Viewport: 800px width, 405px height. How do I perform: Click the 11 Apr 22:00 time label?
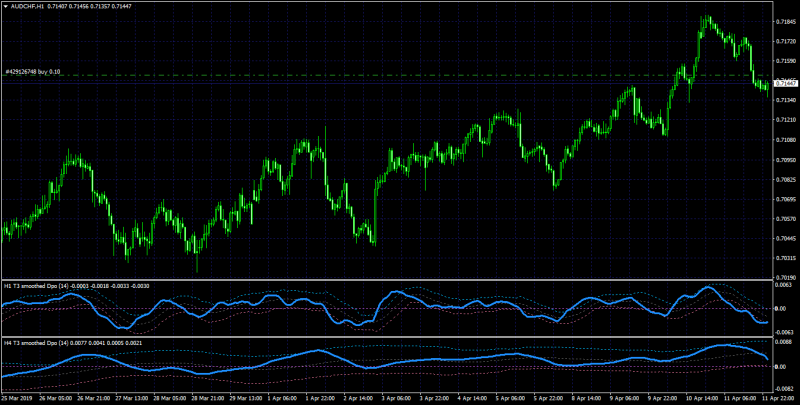(x=776, y=397)
